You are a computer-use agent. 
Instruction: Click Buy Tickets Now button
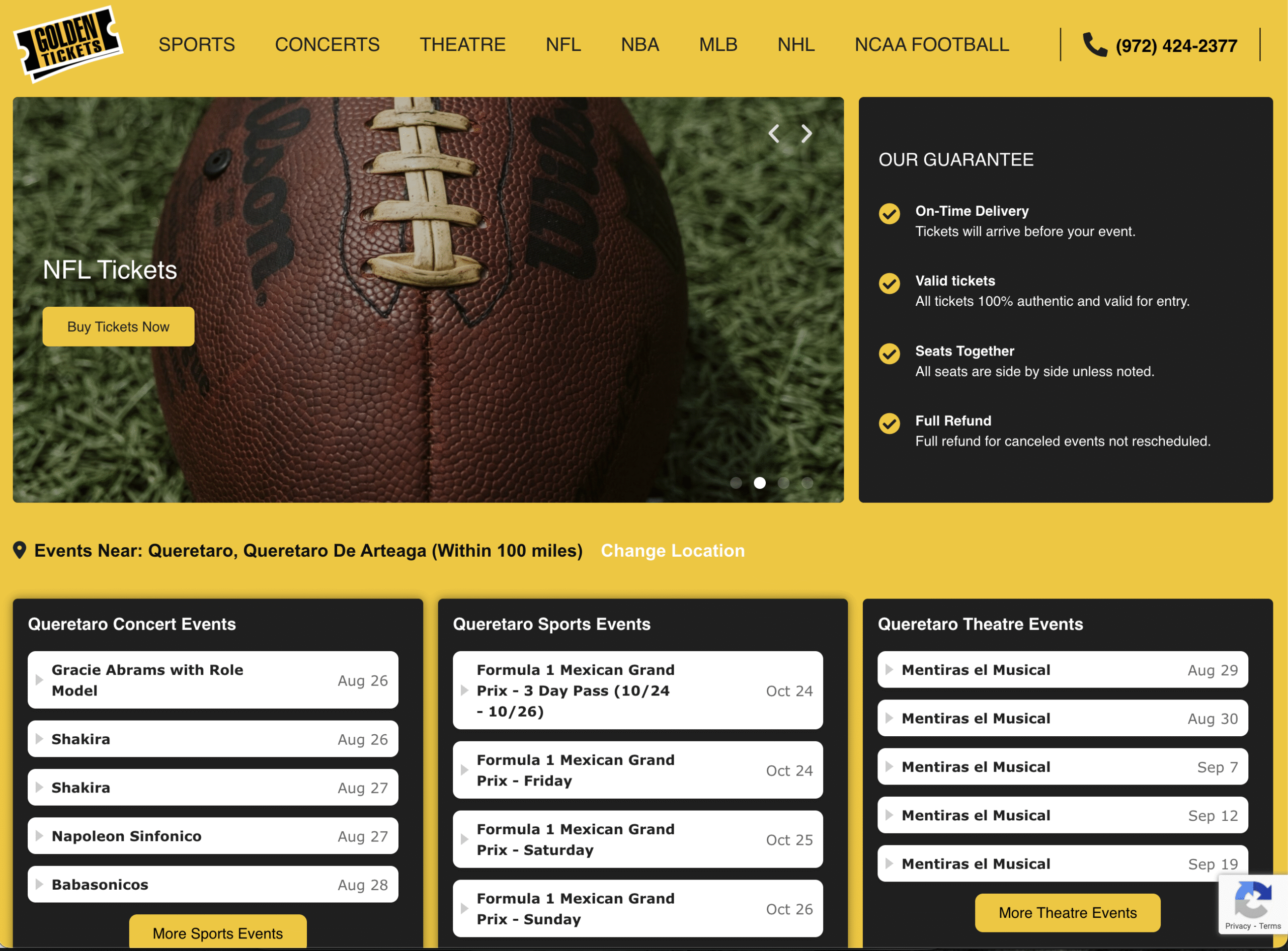118,326
